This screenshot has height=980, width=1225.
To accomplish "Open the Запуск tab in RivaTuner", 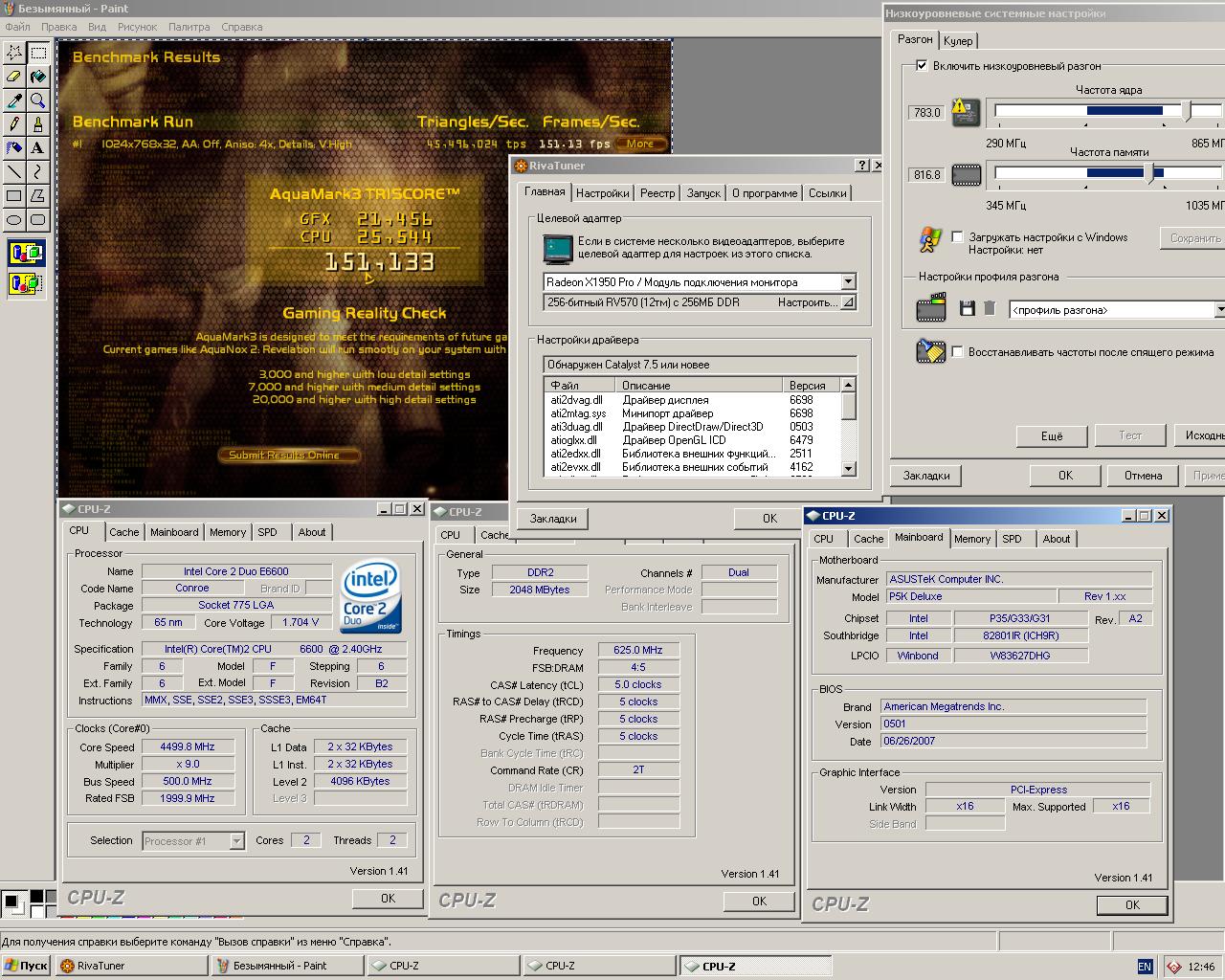I will [x=703, y=193].
